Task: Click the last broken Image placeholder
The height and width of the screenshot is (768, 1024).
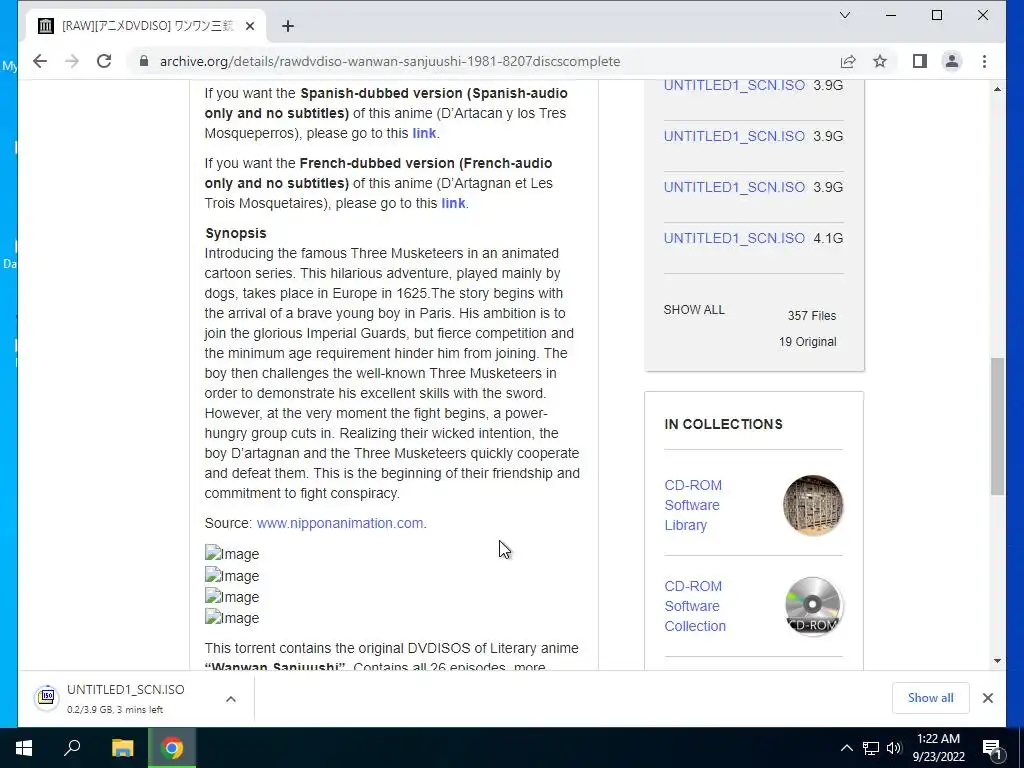Action: pyautogui.click(x=232, y=618)
